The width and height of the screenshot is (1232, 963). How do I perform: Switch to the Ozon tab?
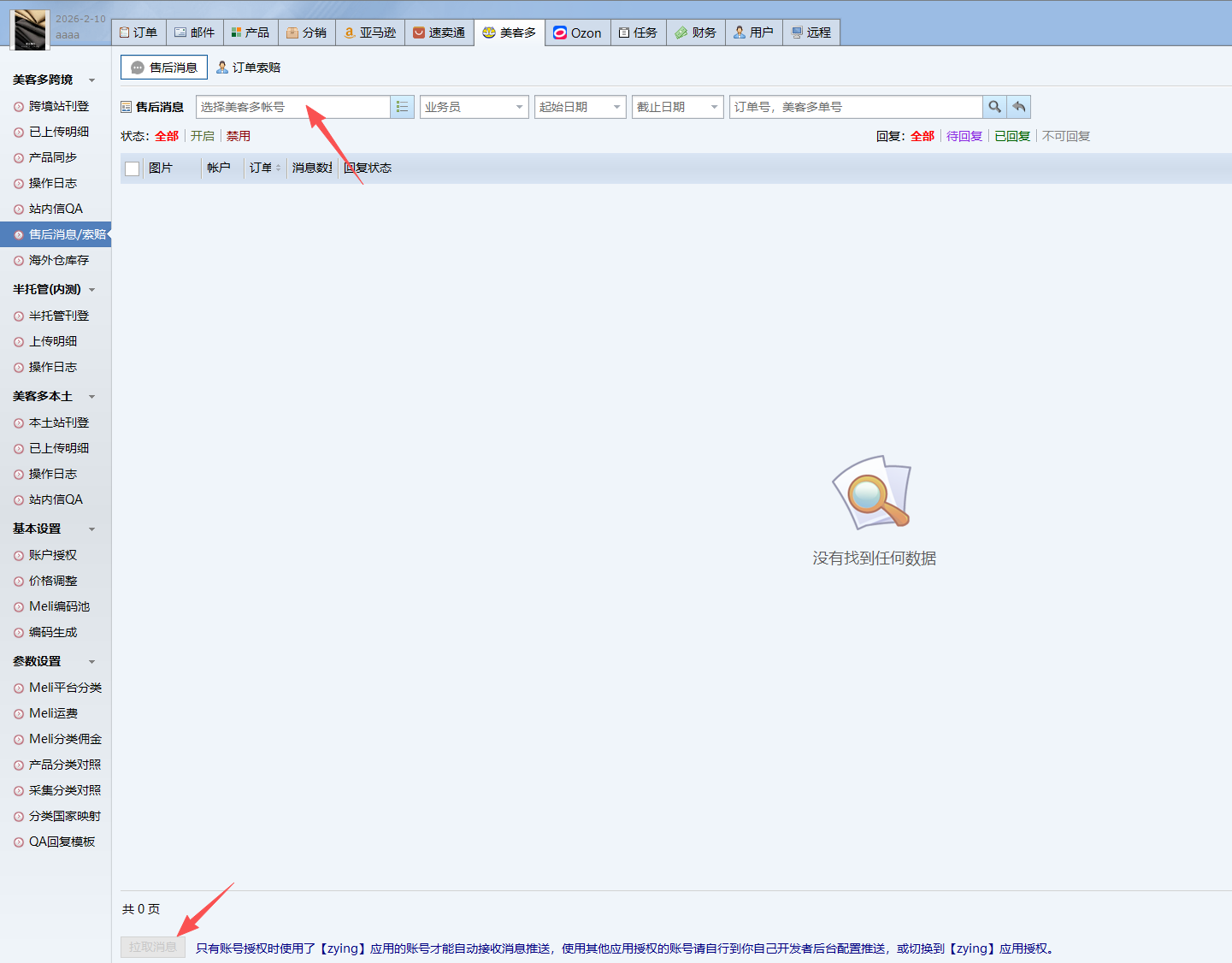point(577,32)
